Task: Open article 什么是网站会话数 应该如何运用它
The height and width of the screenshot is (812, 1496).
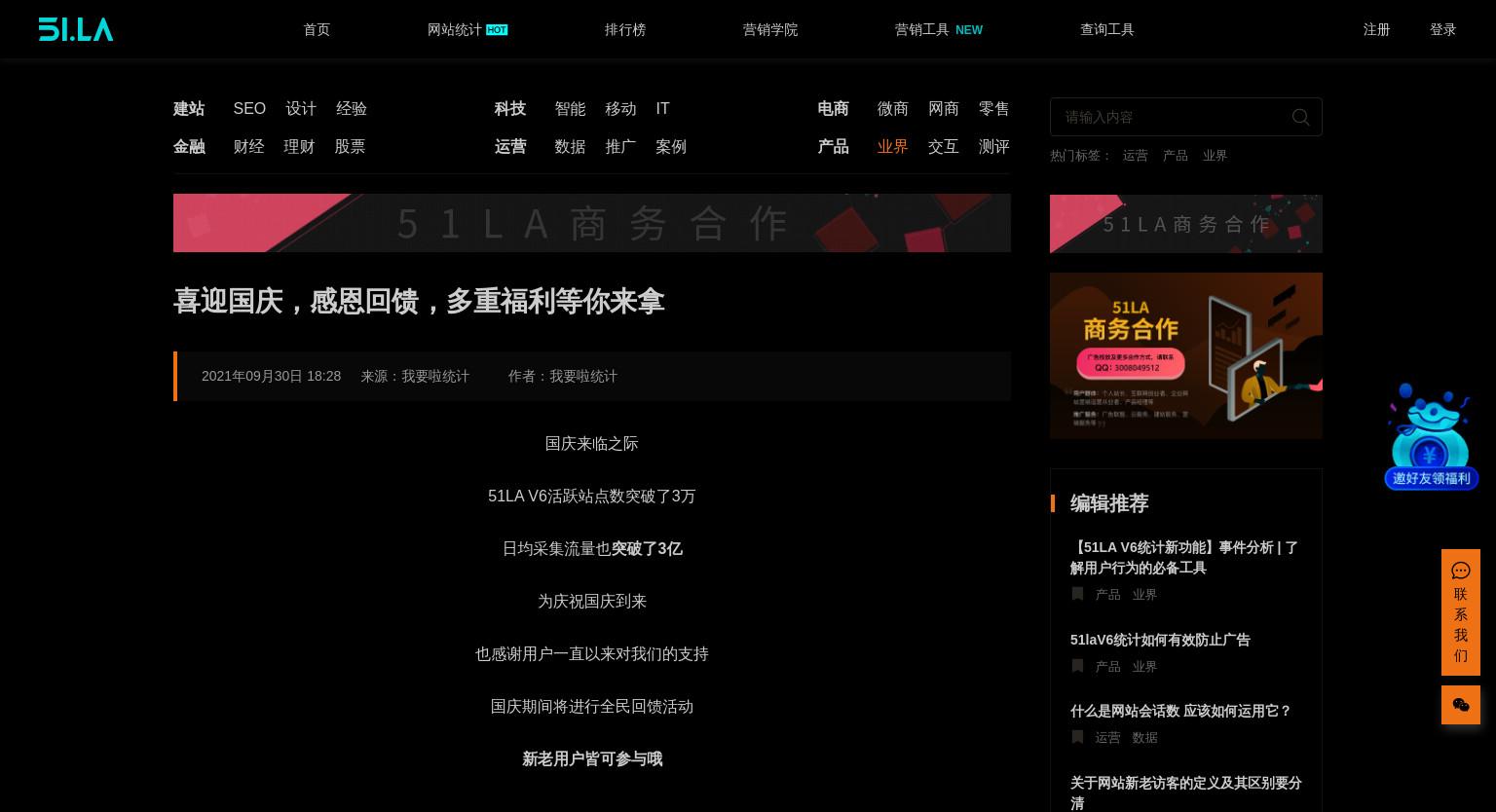Action: click(x=1180, y=711)
